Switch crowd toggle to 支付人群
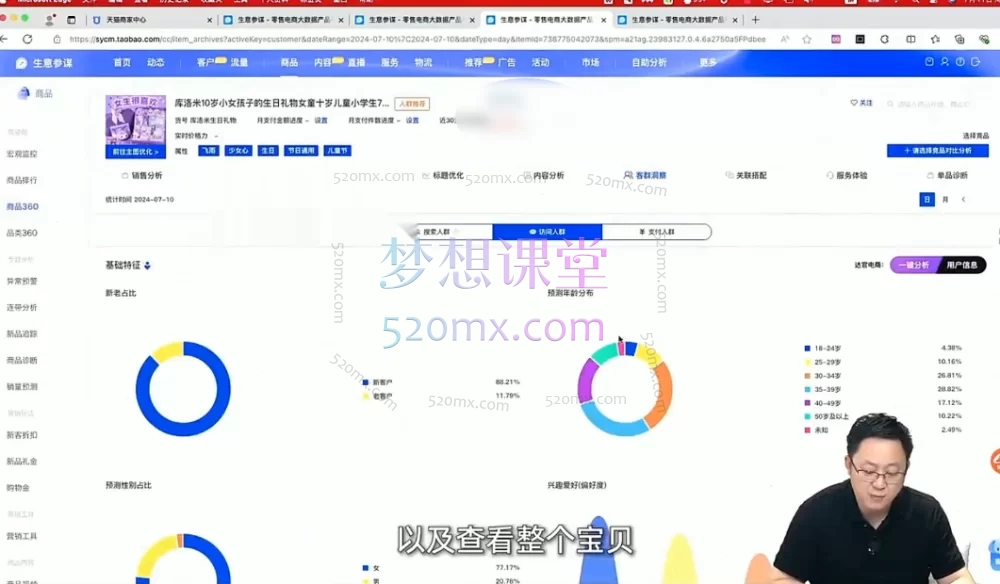1000x584 pixels. 657,232
